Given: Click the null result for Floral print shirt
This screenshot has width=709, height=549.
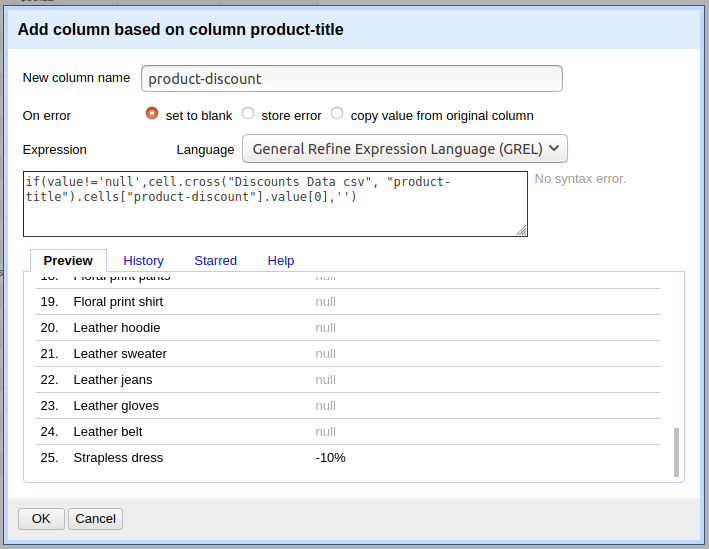Looking at the screenshot, I should click(326, 302).
